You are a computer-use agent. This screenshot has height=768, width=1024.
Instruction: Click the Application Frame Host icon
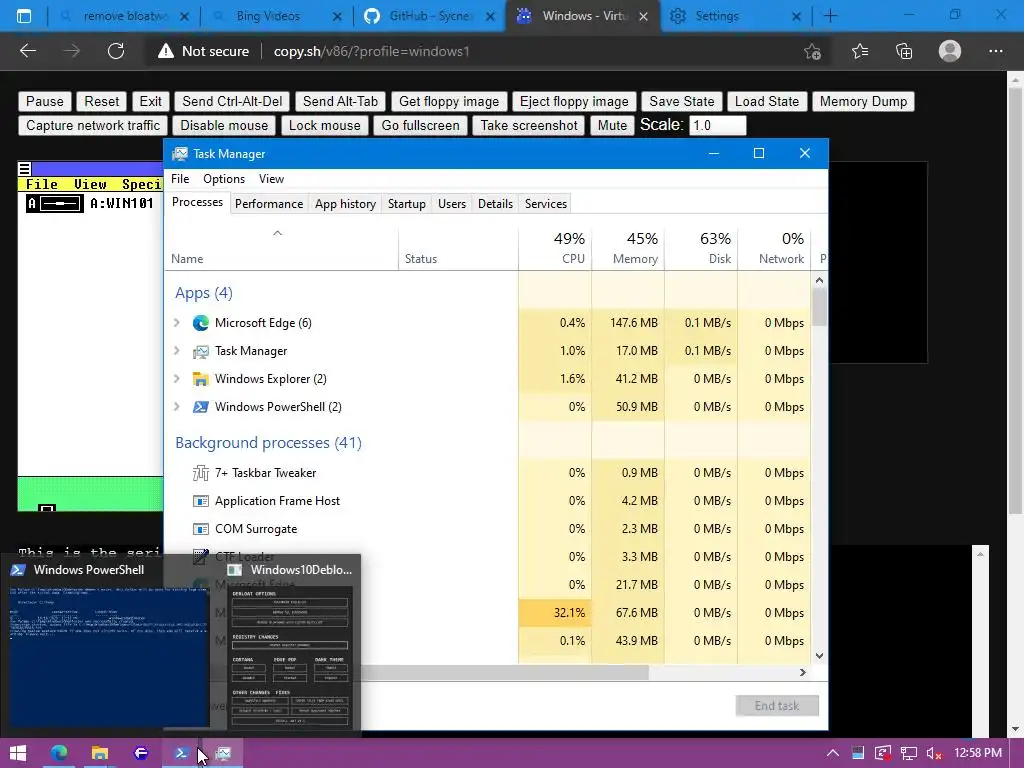pyautogui.click(x=200, y=501)
